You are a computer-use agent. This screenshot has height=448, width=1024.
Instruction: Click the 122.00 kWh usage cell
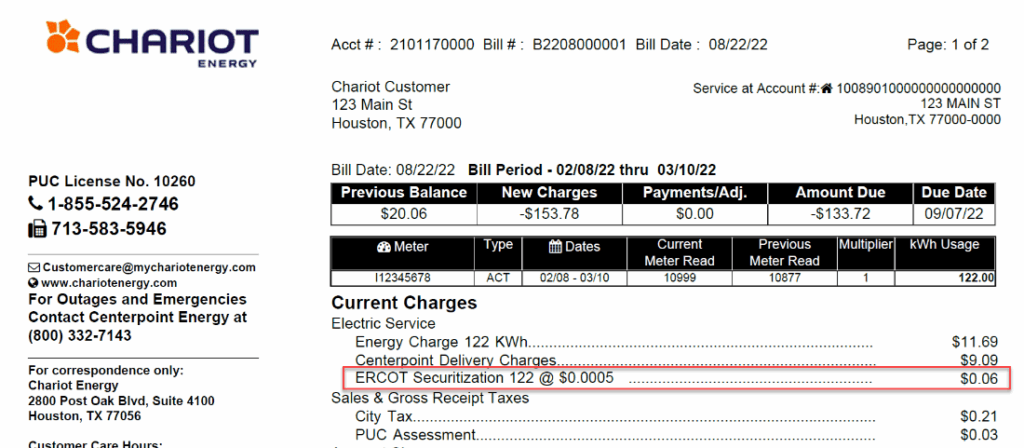click(x=945, y=278)
